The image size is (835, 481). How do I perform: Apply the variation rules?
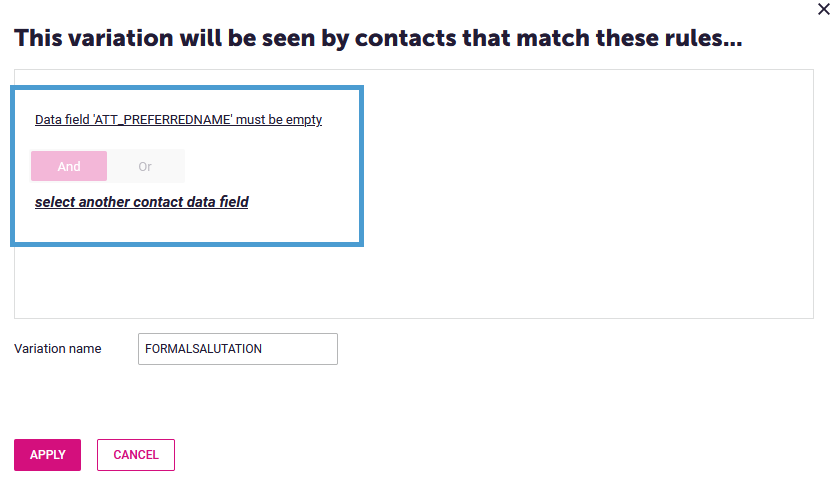point(47,455)
